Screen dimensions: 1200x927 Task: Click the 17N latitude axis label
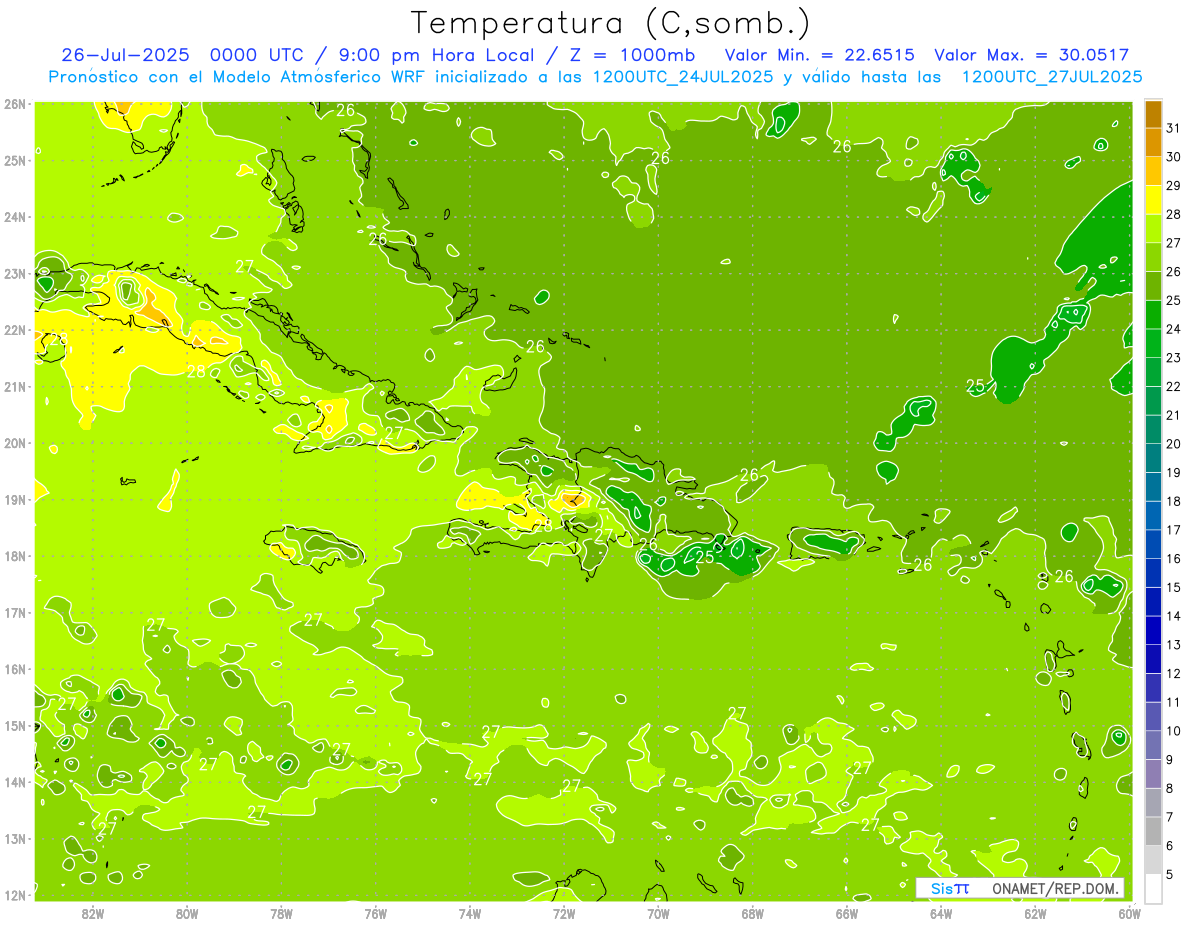(x=15, y=612)
